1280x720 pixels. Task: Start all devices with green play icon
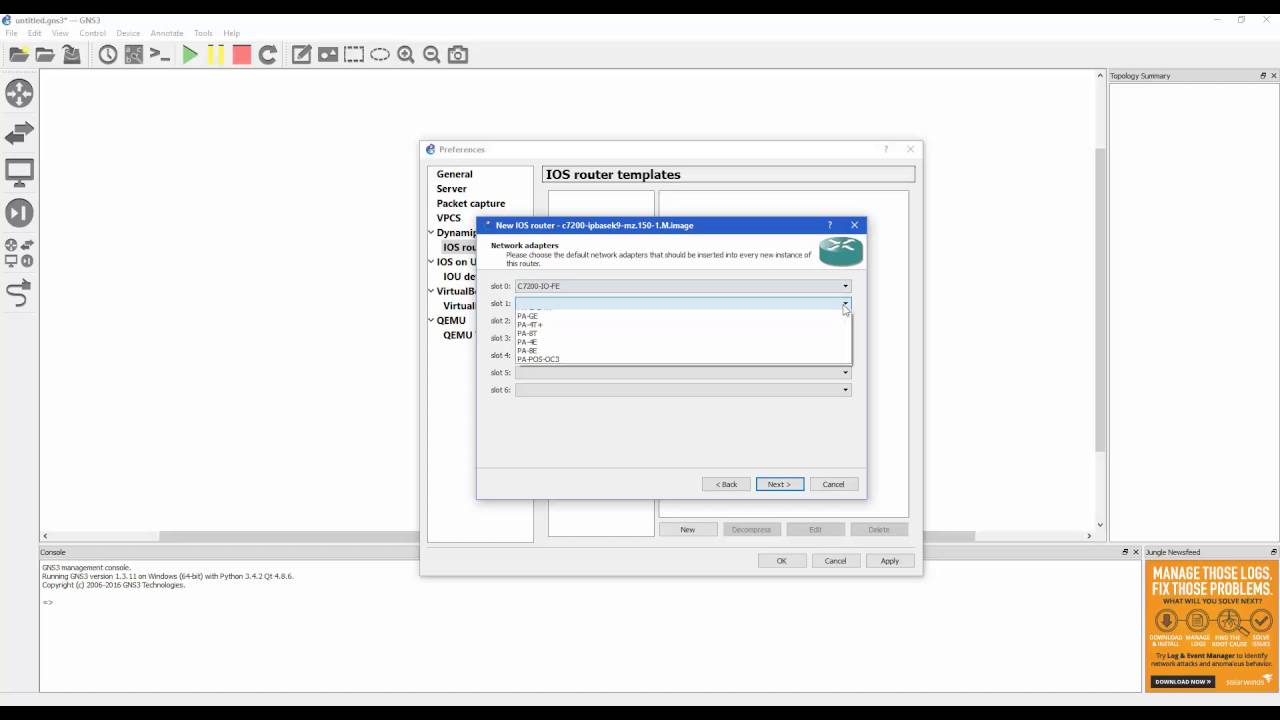[190, 55]
